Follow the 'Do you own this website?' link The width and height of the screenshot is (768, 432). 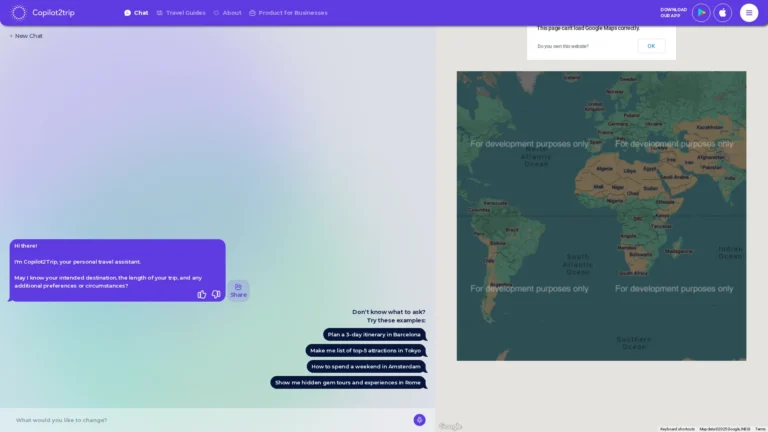(x=563, y=46)
